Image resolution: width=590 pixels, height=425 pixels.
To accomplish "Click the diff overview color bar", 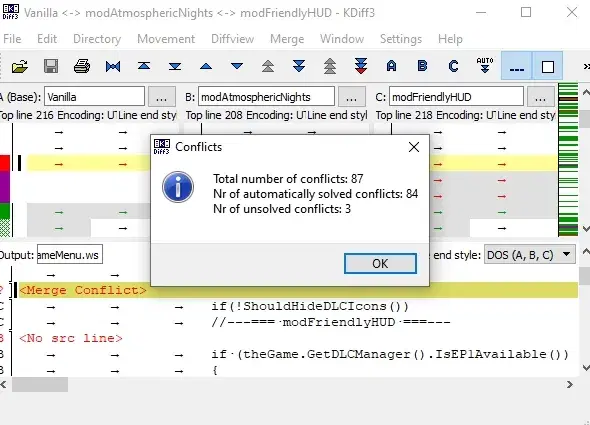I will (568, 160).
